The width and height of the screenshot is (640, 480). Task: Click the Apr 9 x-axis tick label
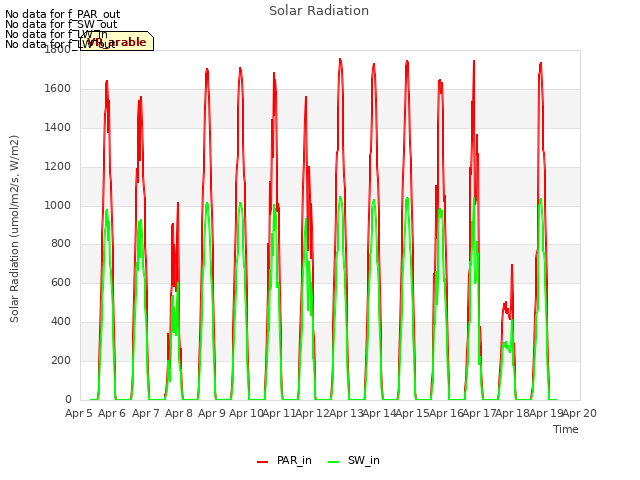pyautogui.click(x=212, y=413)
